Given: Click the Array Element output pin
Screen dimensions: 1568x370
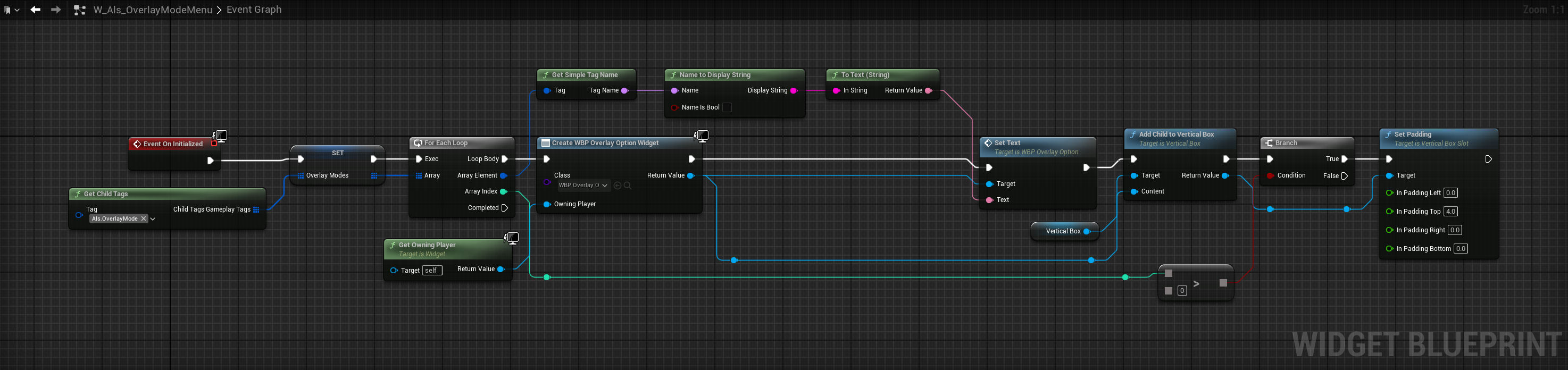Looking at the screenshot, I should pyautogui.click(x=503, y=175).
